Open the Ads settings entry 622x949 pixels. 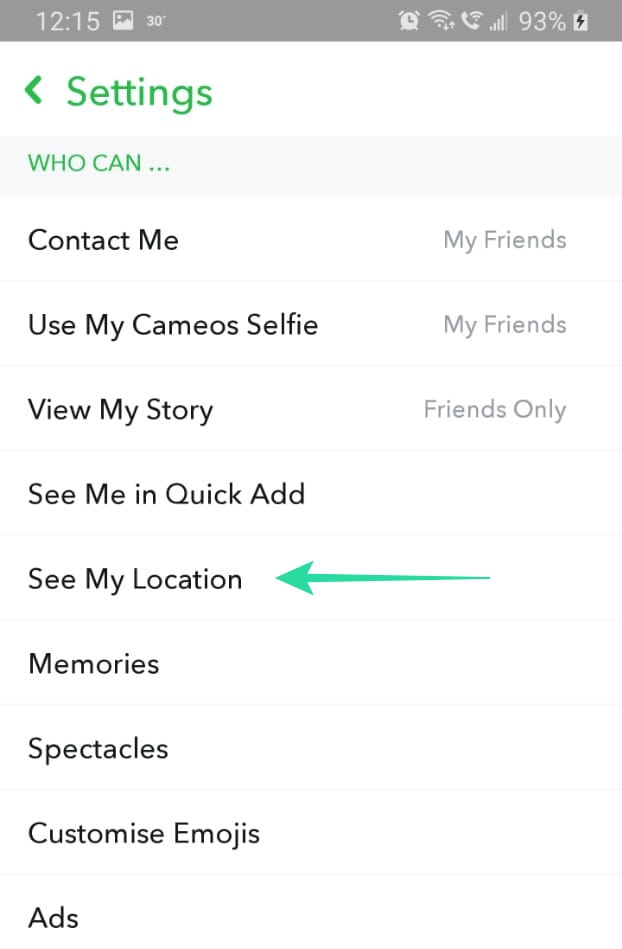(x=53, y=917)
